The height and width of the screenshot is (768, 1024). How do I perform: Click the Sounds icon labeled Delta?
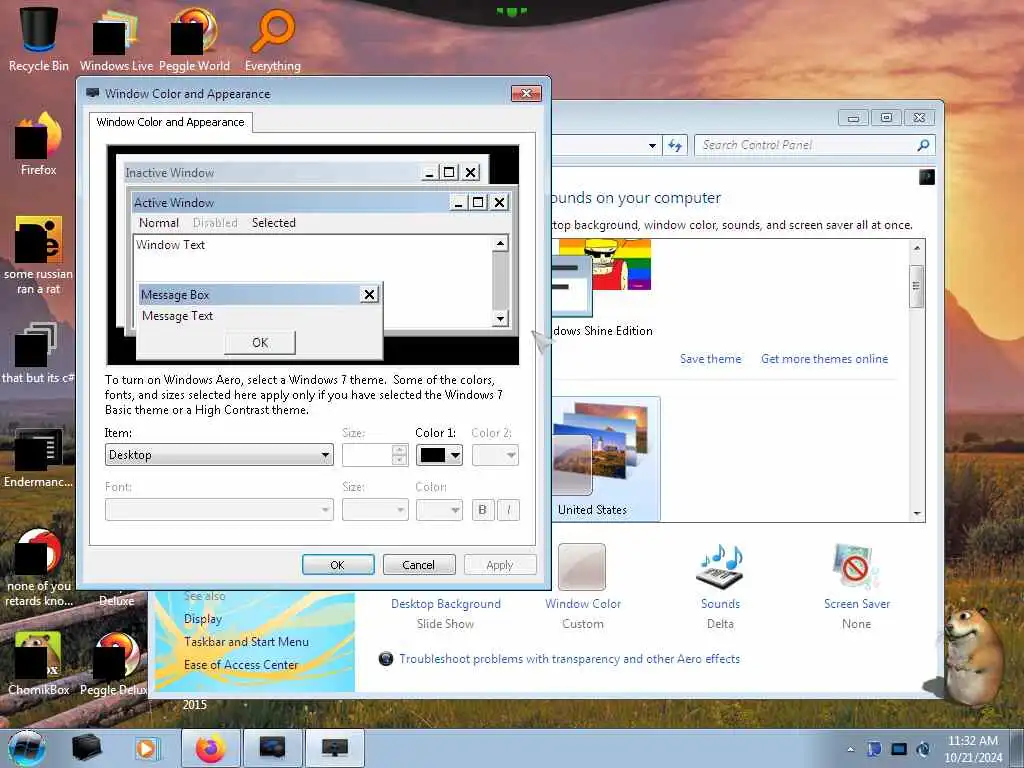(720, 567)
